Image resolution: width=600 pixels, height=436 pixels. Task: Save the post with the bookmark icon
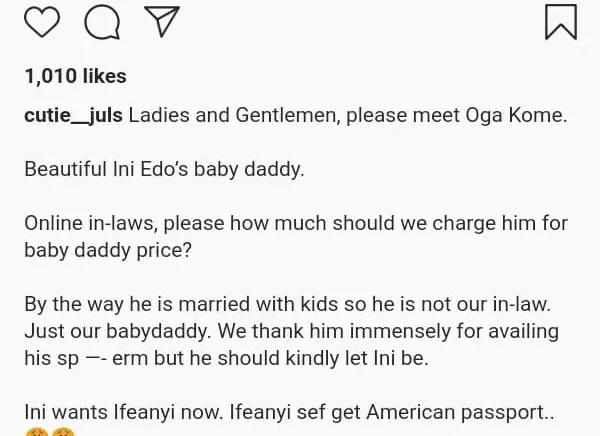[x=560, y=22]
